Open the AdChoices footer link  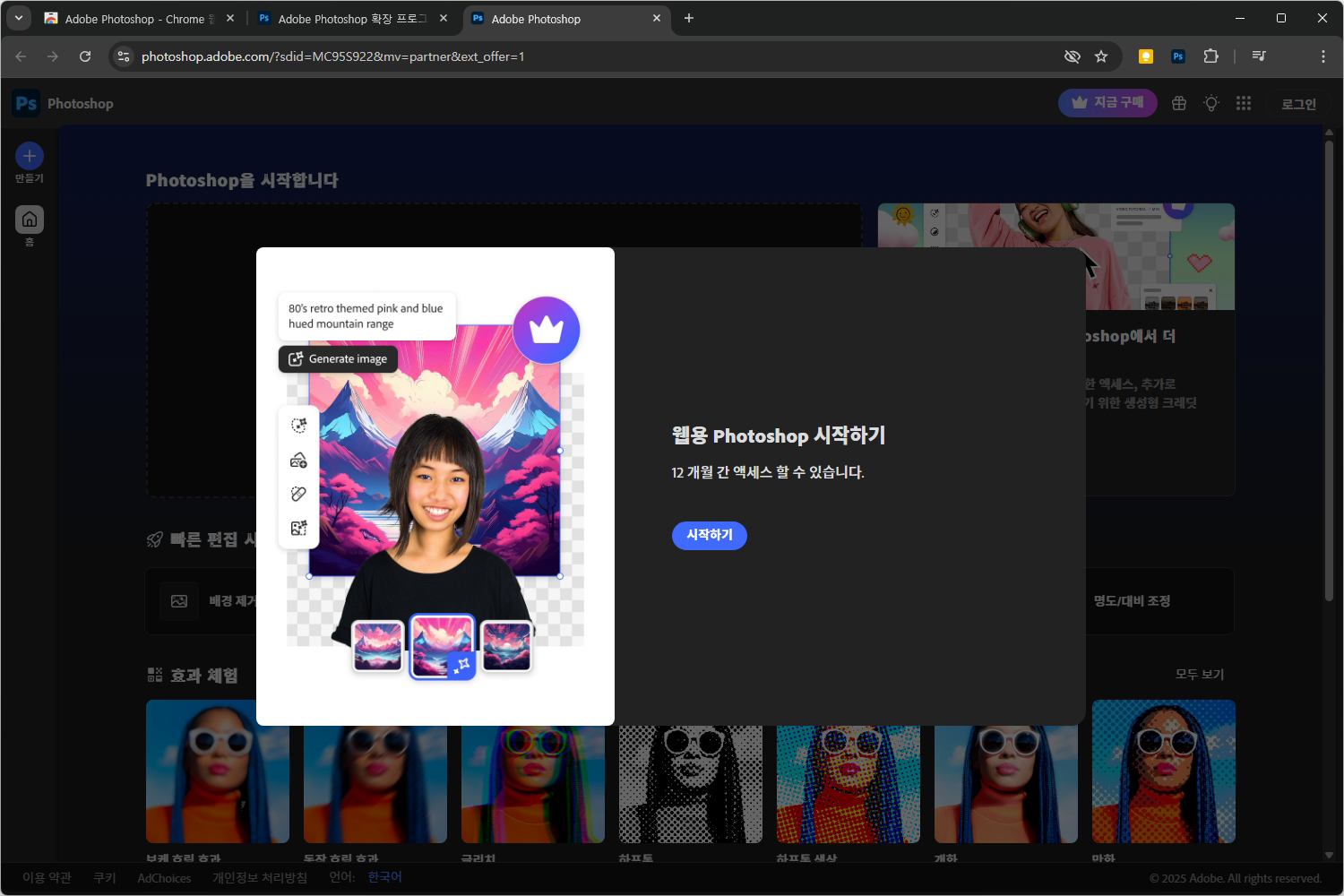coord(164,878)
